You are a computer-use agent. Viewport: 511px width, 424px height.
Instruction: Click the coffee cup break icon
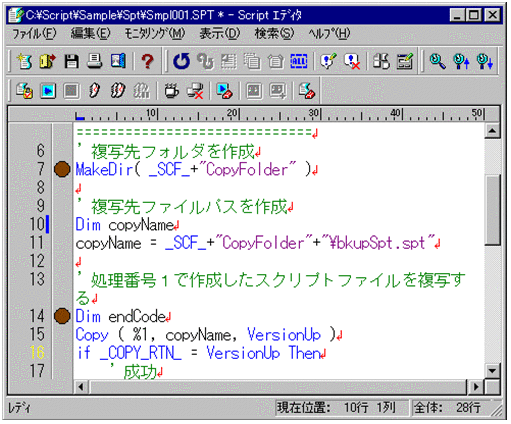coord(171,91)
